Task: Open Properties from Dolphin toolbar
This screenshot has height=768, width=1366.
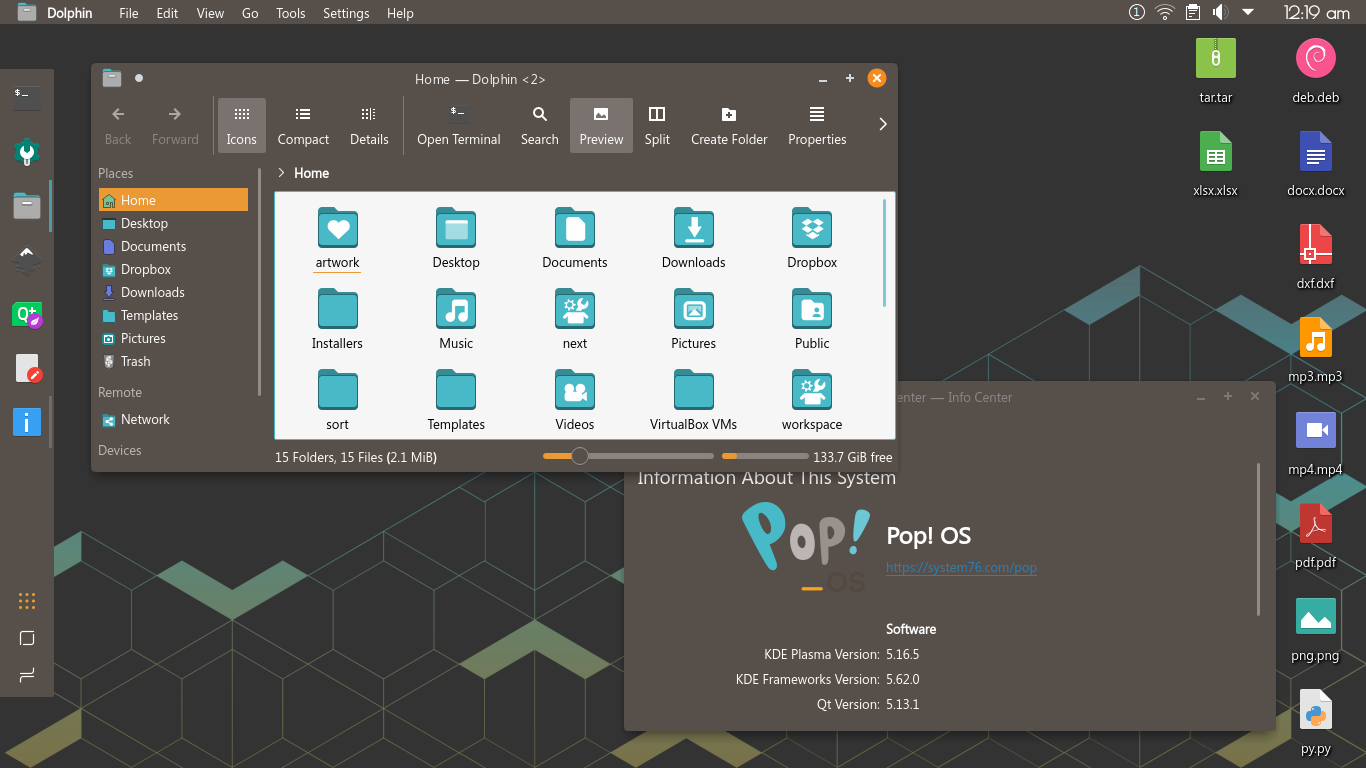Action: (x=817, y=125)
